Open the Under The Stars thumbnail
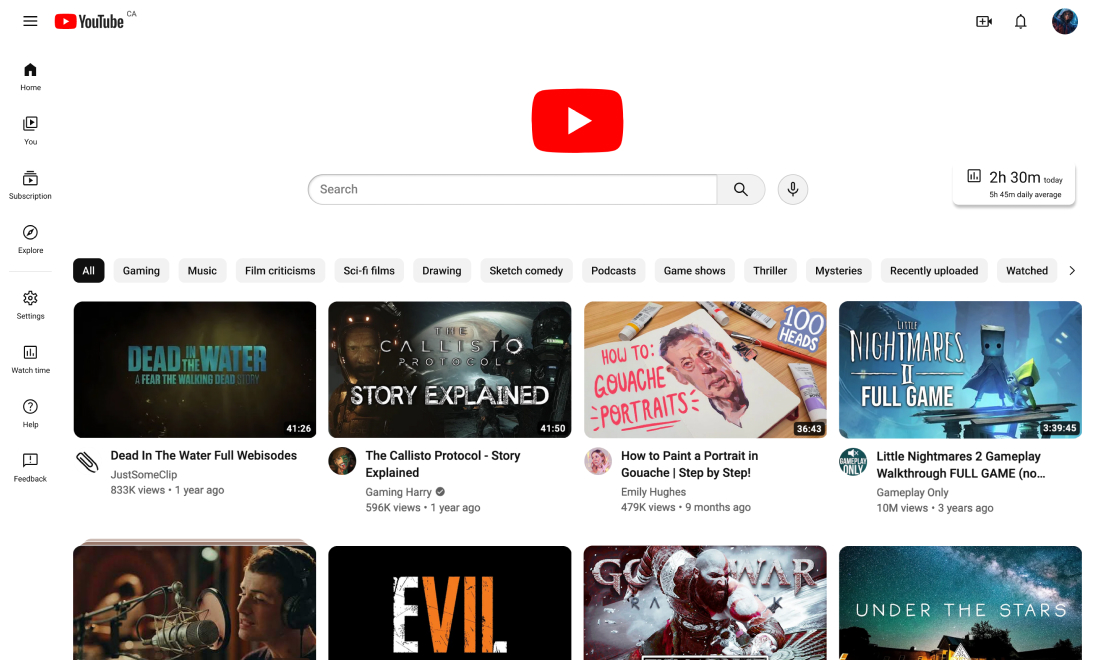This screenshot has width=1100, height=660. (960, 603)
